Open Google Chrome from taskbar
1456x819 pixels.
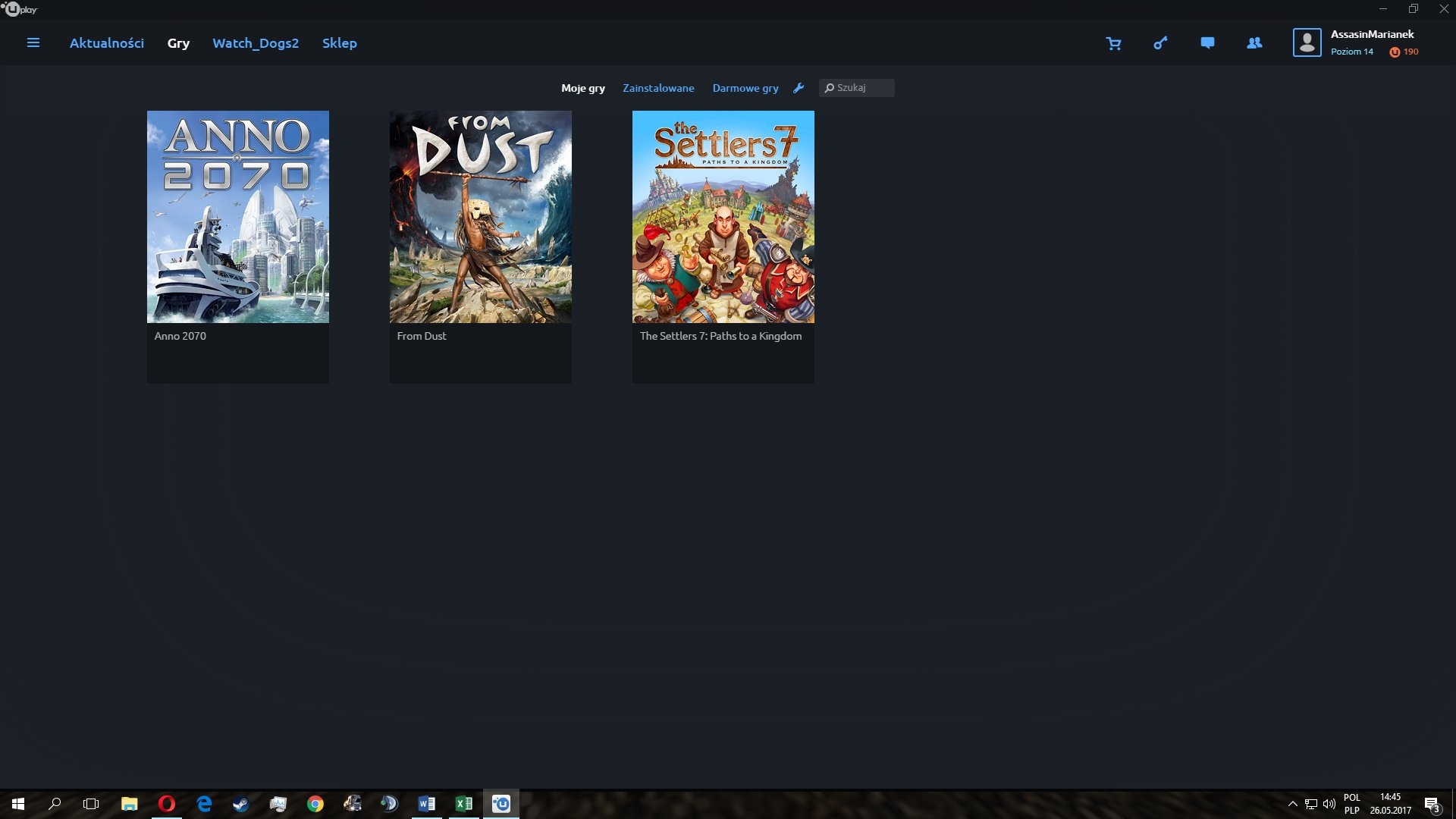click(315, 804)
